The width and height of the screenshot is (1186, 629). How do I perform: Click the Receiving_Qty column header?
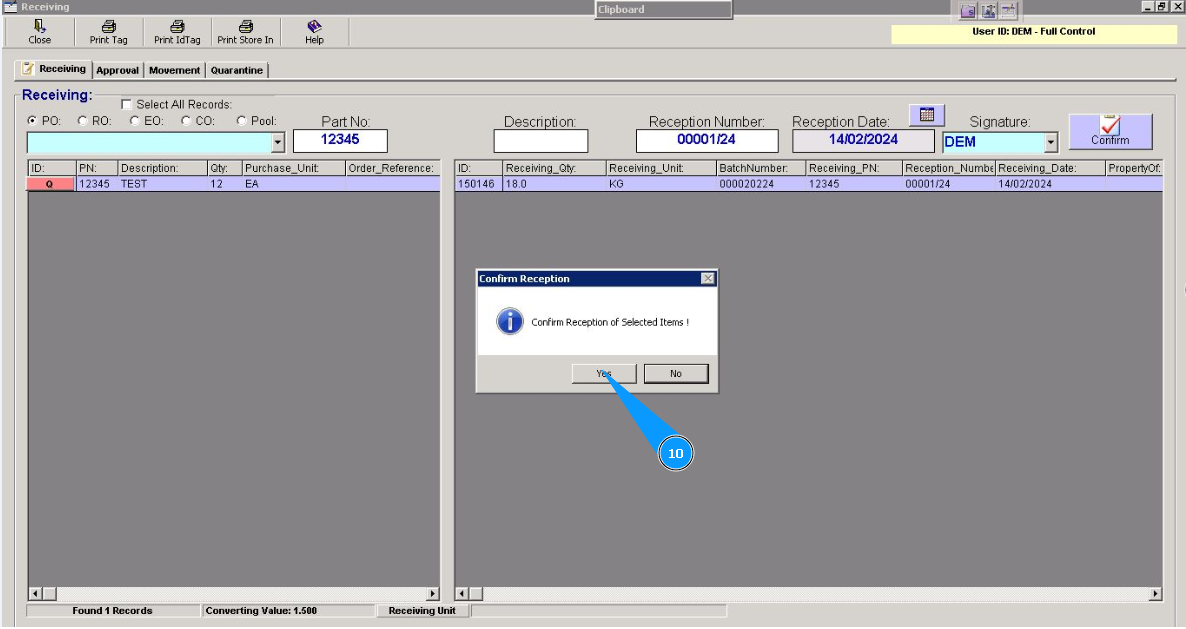[554, 168]
